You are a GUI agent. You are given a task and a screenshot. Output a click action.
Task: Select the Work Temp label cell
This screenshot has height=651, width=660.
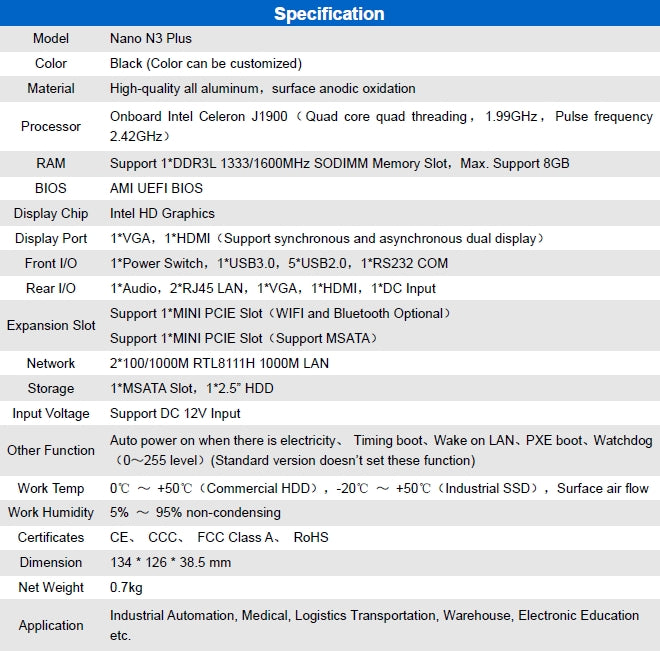[x=51, y=488]
